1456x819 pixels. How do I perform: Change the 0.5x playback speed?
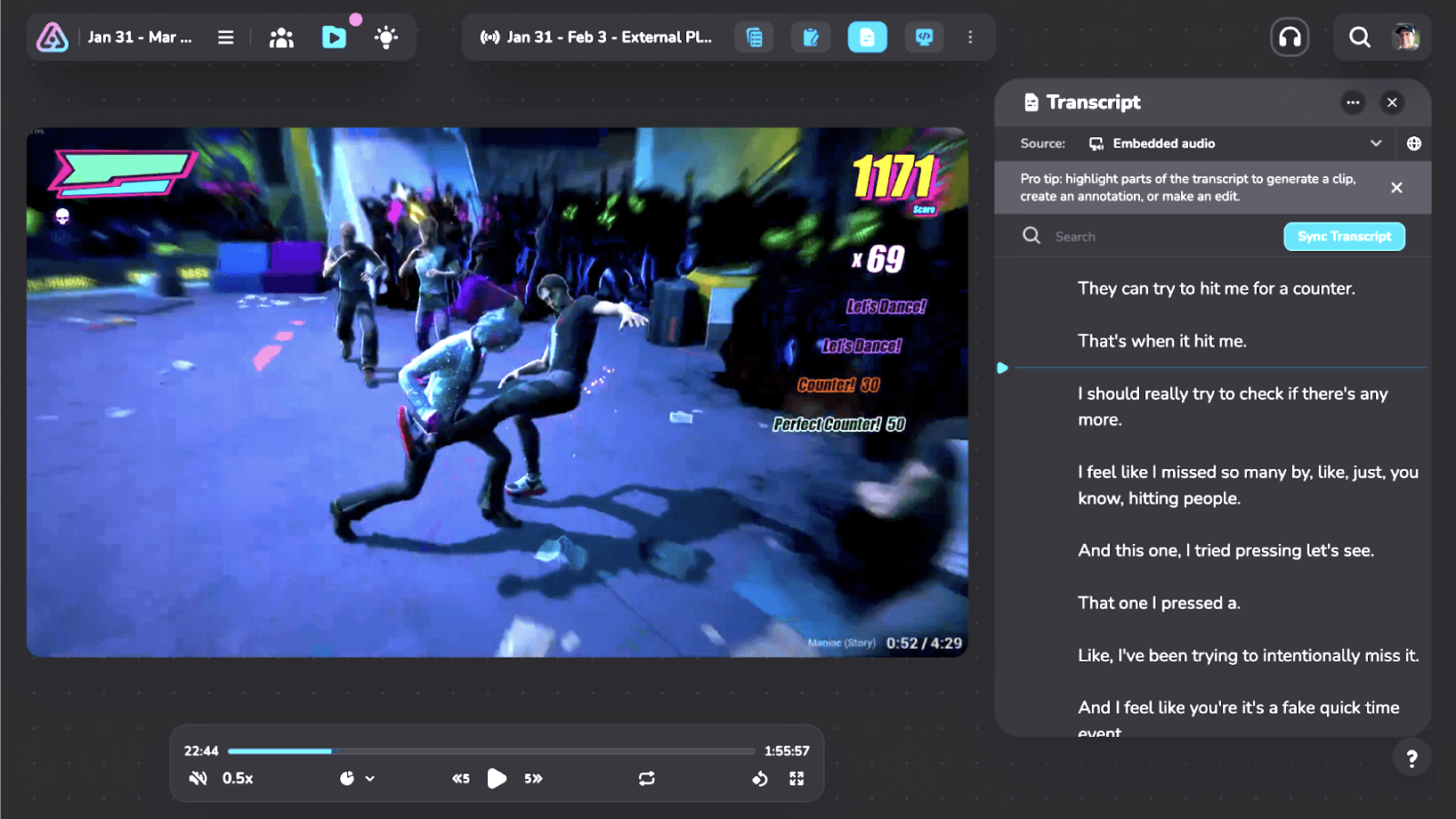pos(238,779)
